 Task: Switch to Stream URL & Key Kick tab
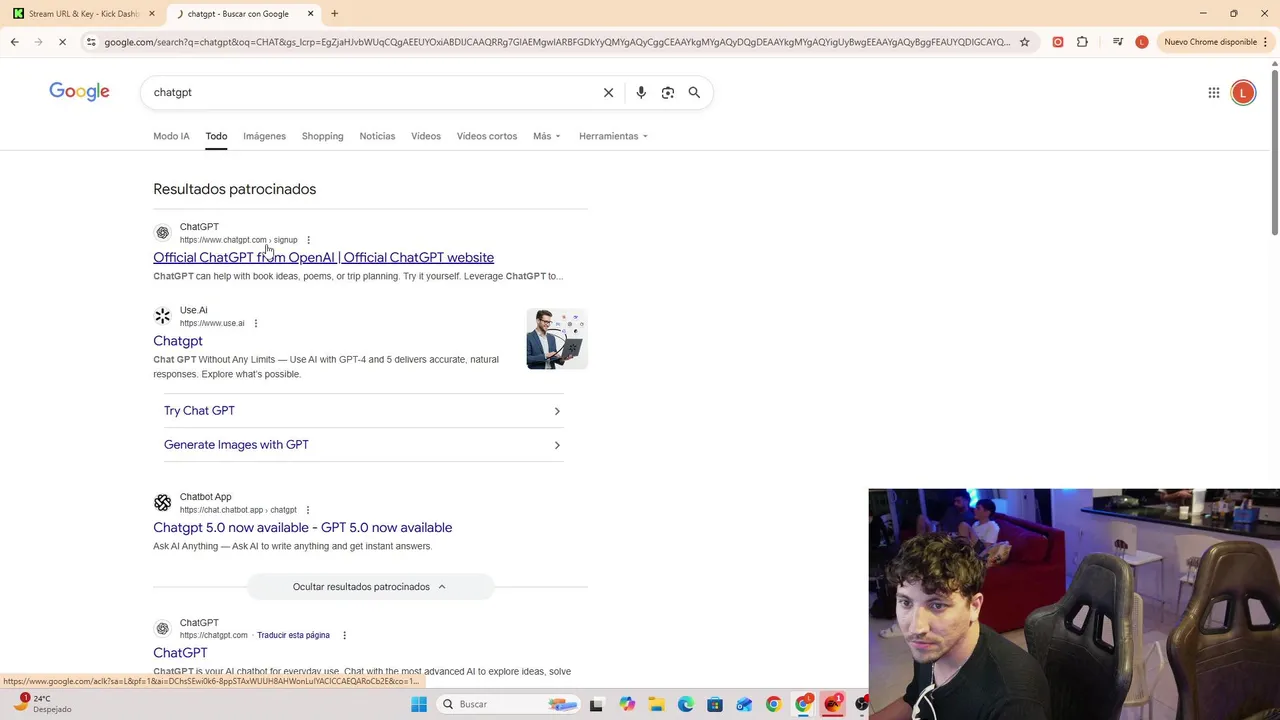coord(84,14)
